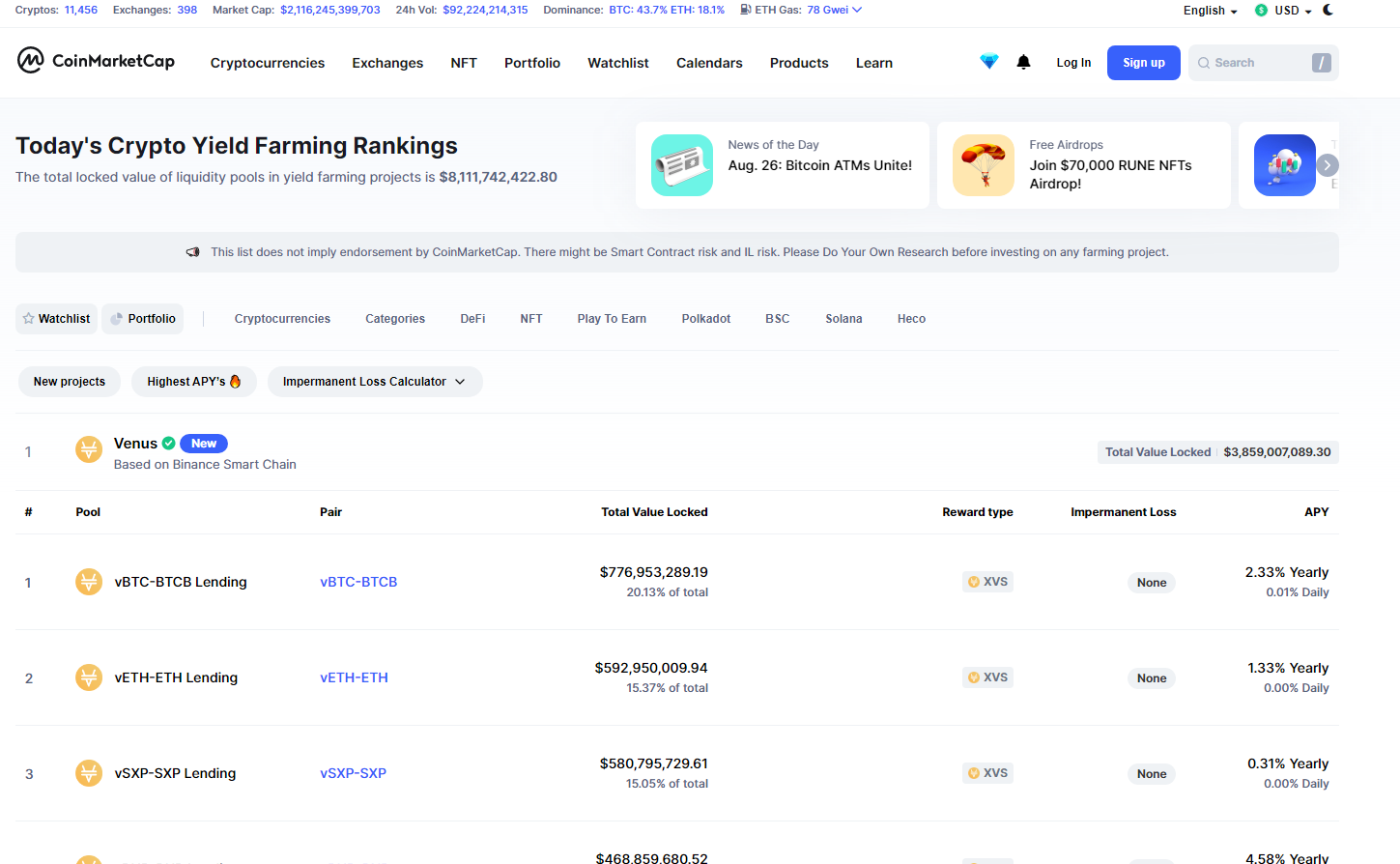Expand the ETH Gas 78 Gwei dropdown
1400x864 pixels.
click(x=834, y=10)
